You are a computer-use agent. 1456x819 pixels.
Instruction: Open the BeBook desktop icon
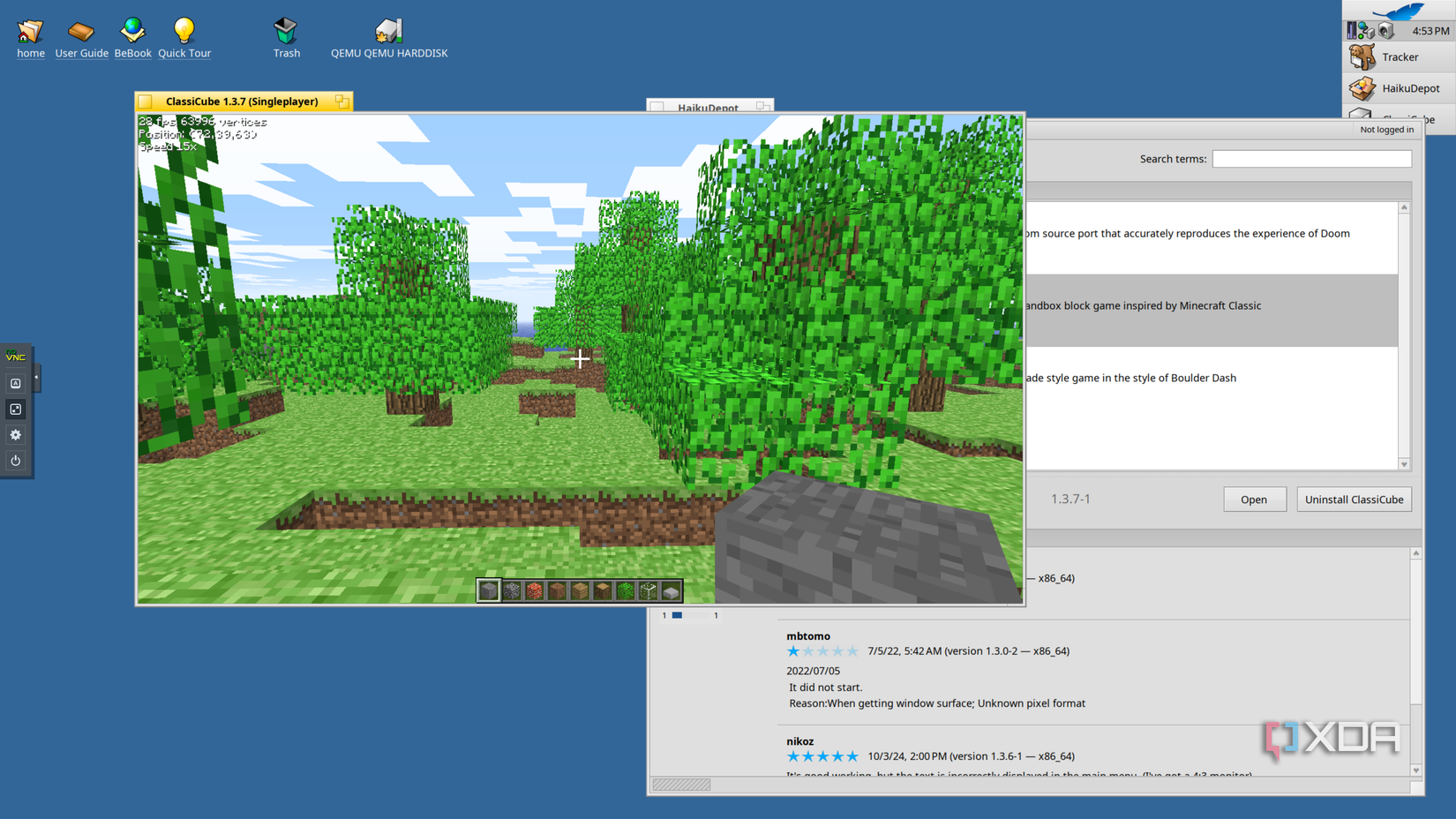click(132, 38)
